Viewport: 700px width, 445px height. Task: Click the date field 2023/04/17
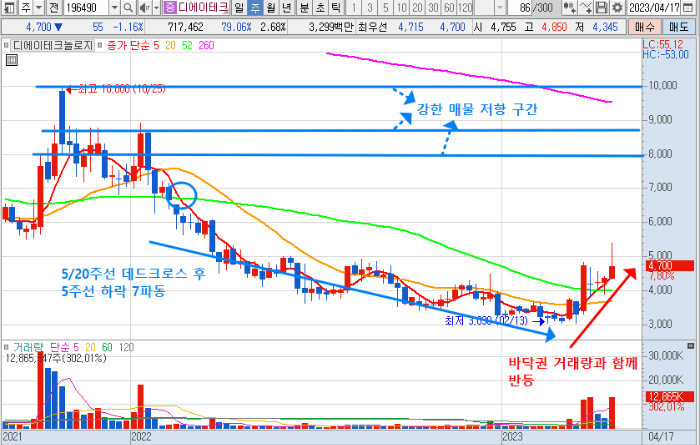tap(654, 7)
